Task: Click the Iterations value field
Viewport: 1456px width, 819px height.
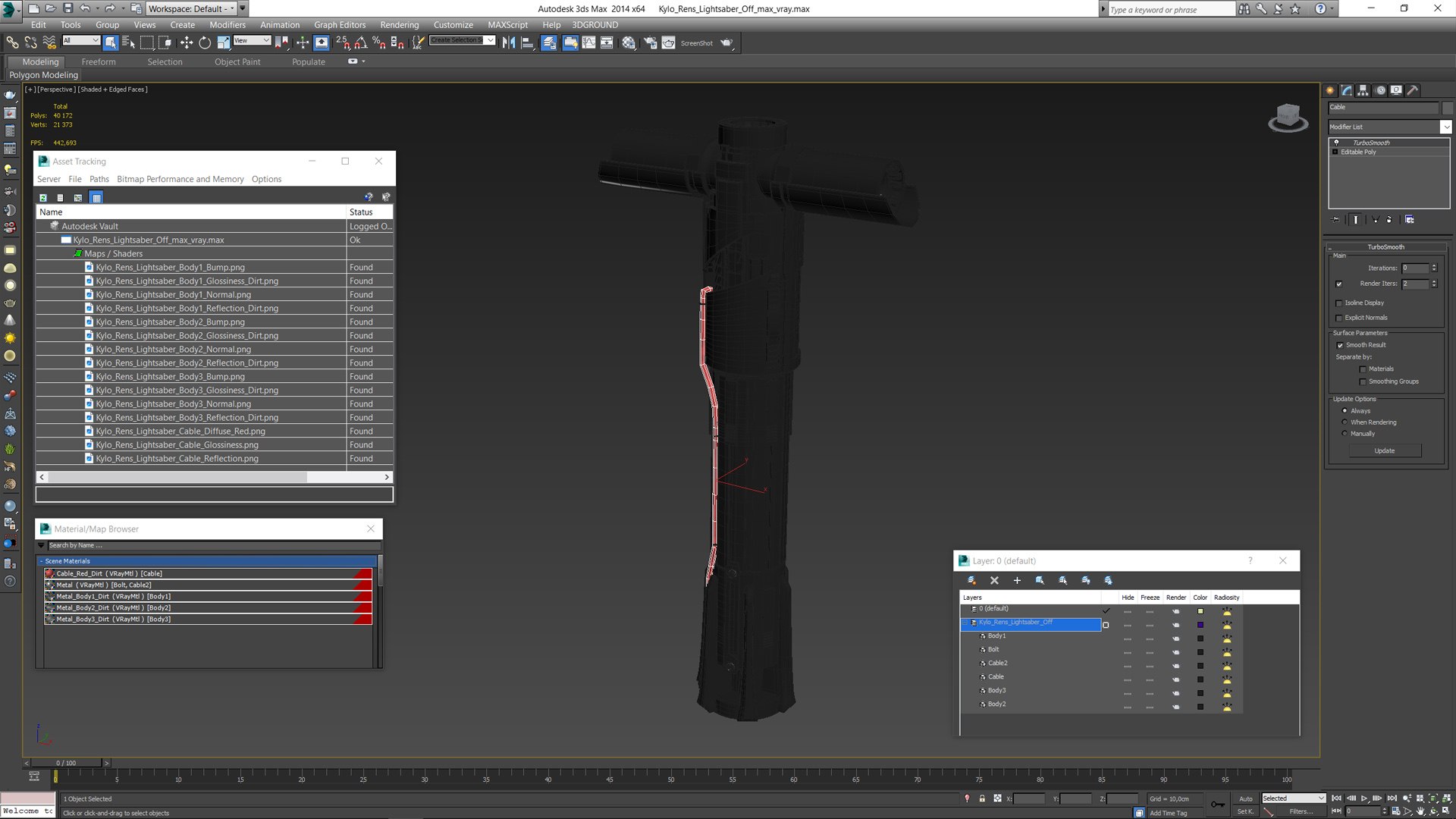Action: point(1415,268)
